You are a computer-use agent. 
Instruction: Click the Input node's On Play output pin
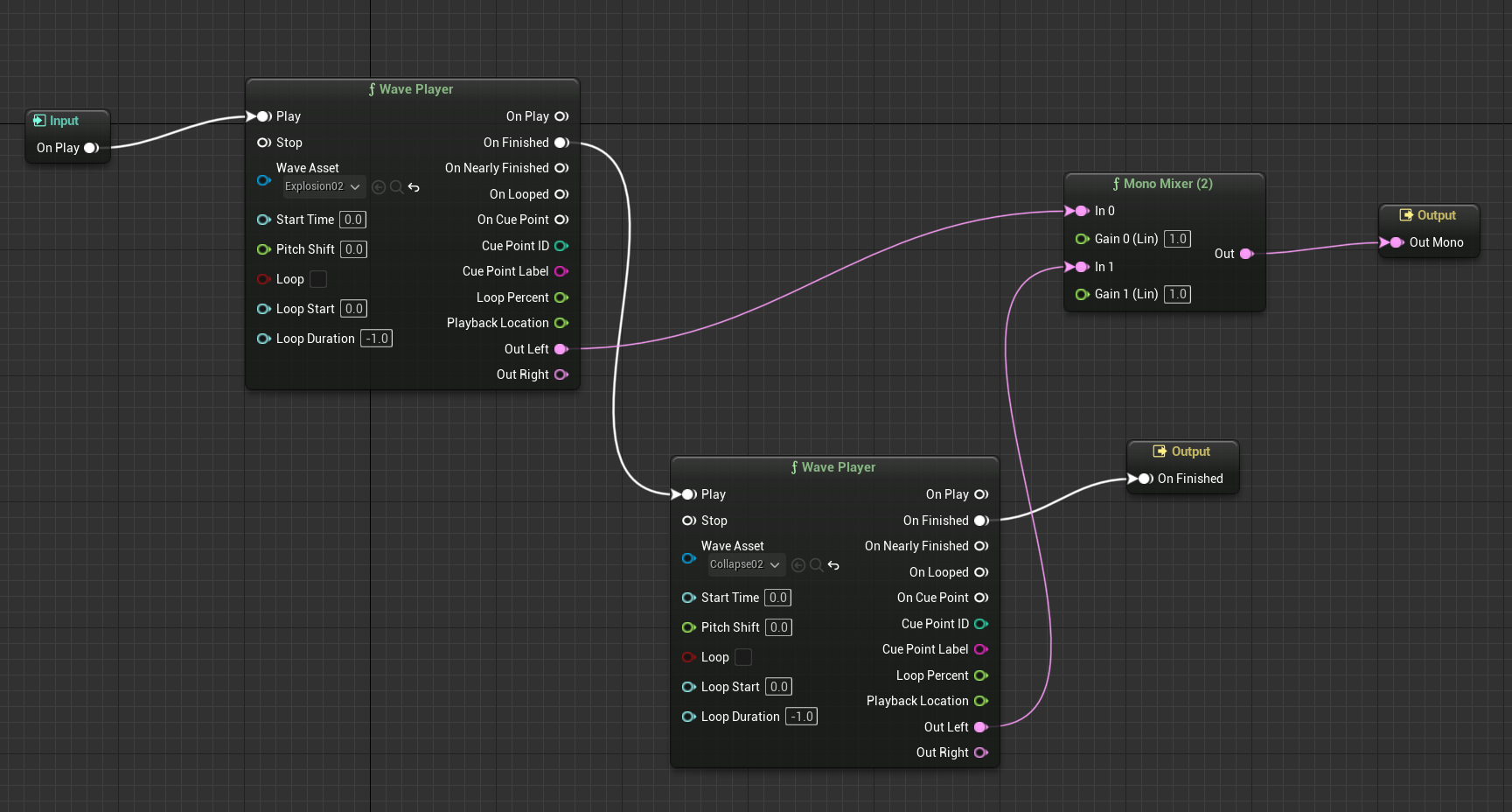[90, 148]
